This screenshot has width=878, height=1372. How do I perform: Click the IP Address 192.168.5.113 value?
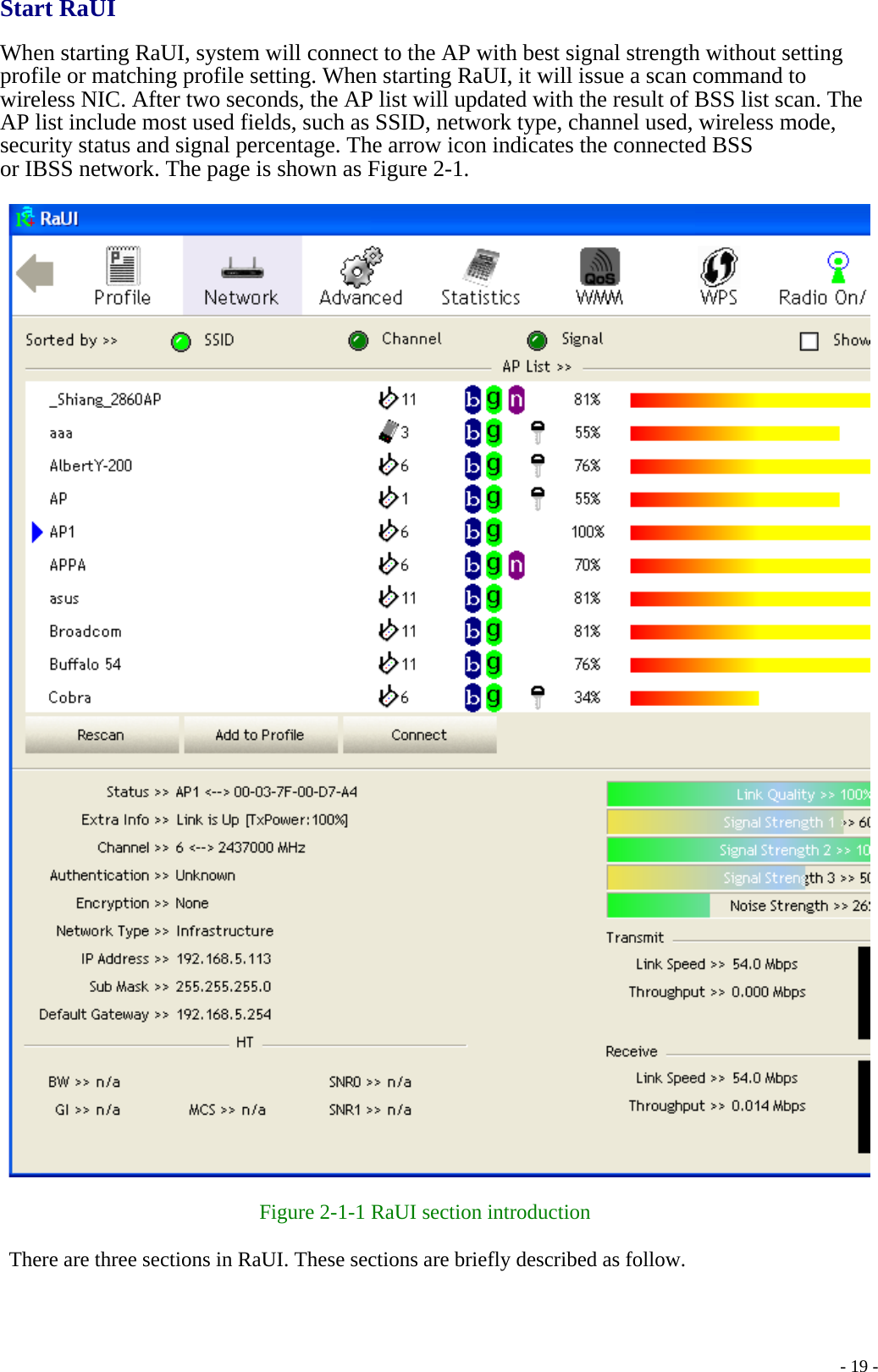click(224, 959)
